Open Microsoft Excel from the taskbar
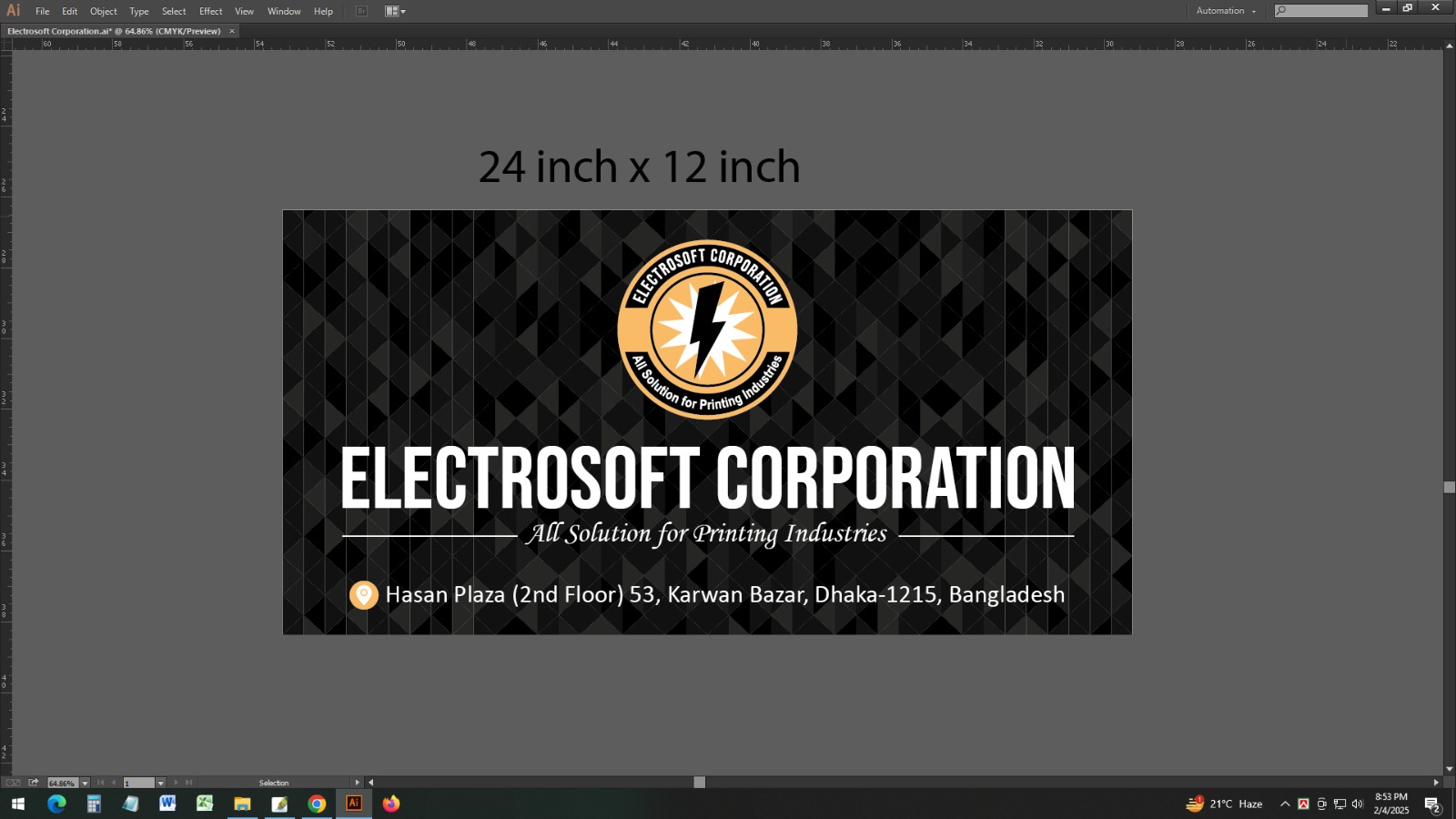Screen dimensions: 1456x819 point(205,804)
